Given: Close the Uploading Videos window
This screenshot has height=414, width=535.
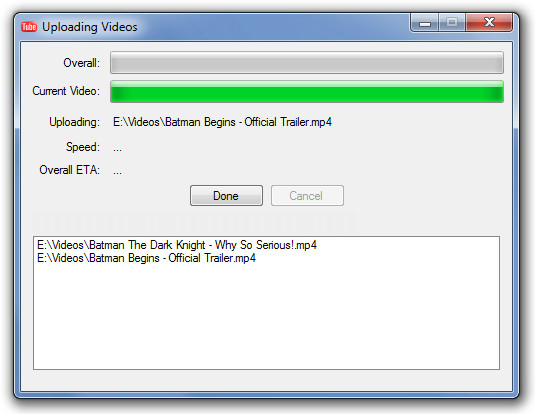Looking at the screenshot, I should pyautogui.click(x=489, y=23).
